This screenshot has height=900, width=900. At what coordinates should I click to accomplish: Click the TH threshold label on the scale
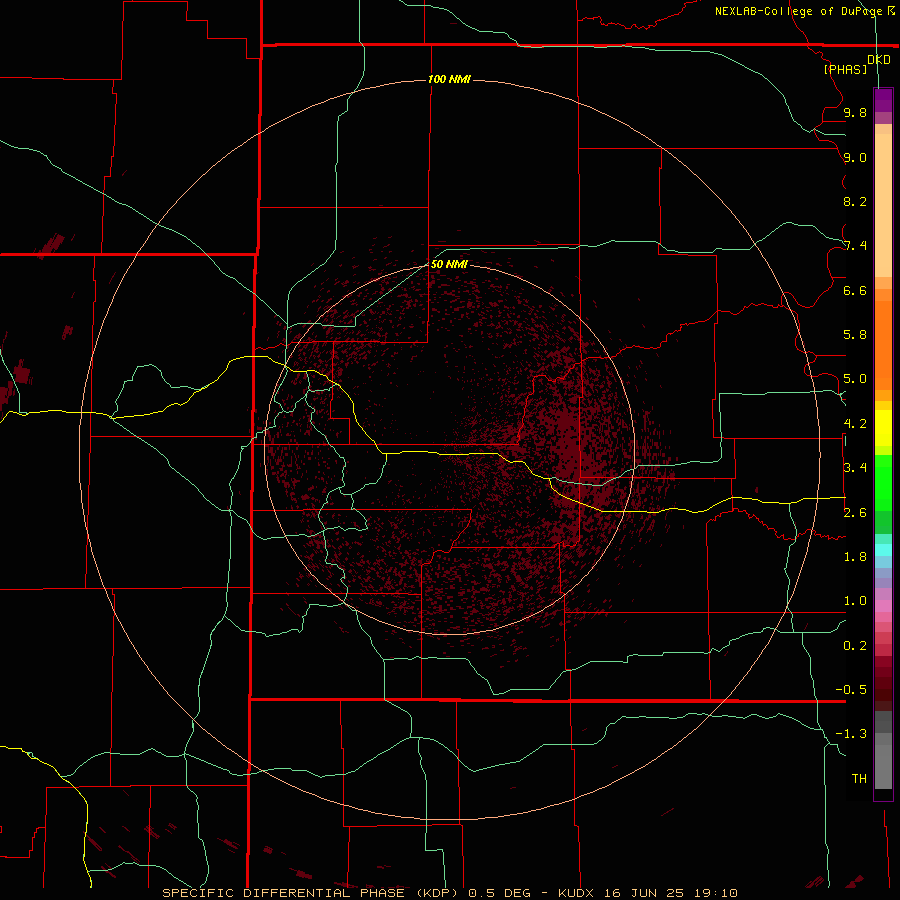[859, 779]
